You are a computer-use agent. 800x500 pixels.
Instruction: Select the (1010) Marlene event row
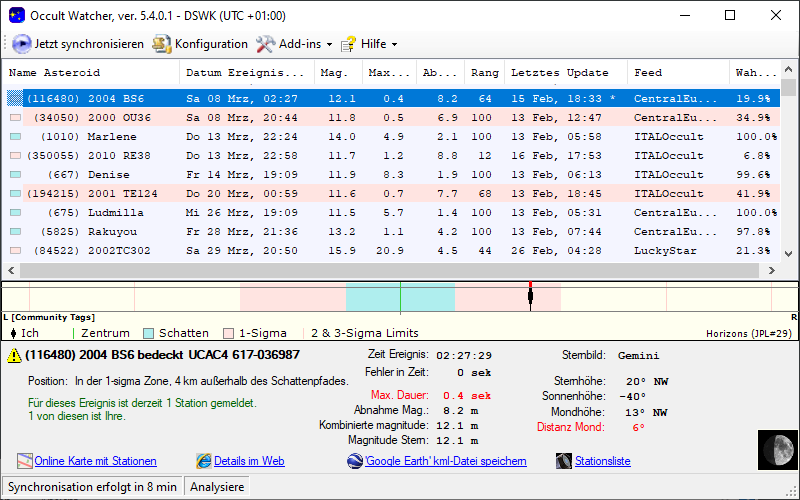pyautogui.click(x=392, y=137)
